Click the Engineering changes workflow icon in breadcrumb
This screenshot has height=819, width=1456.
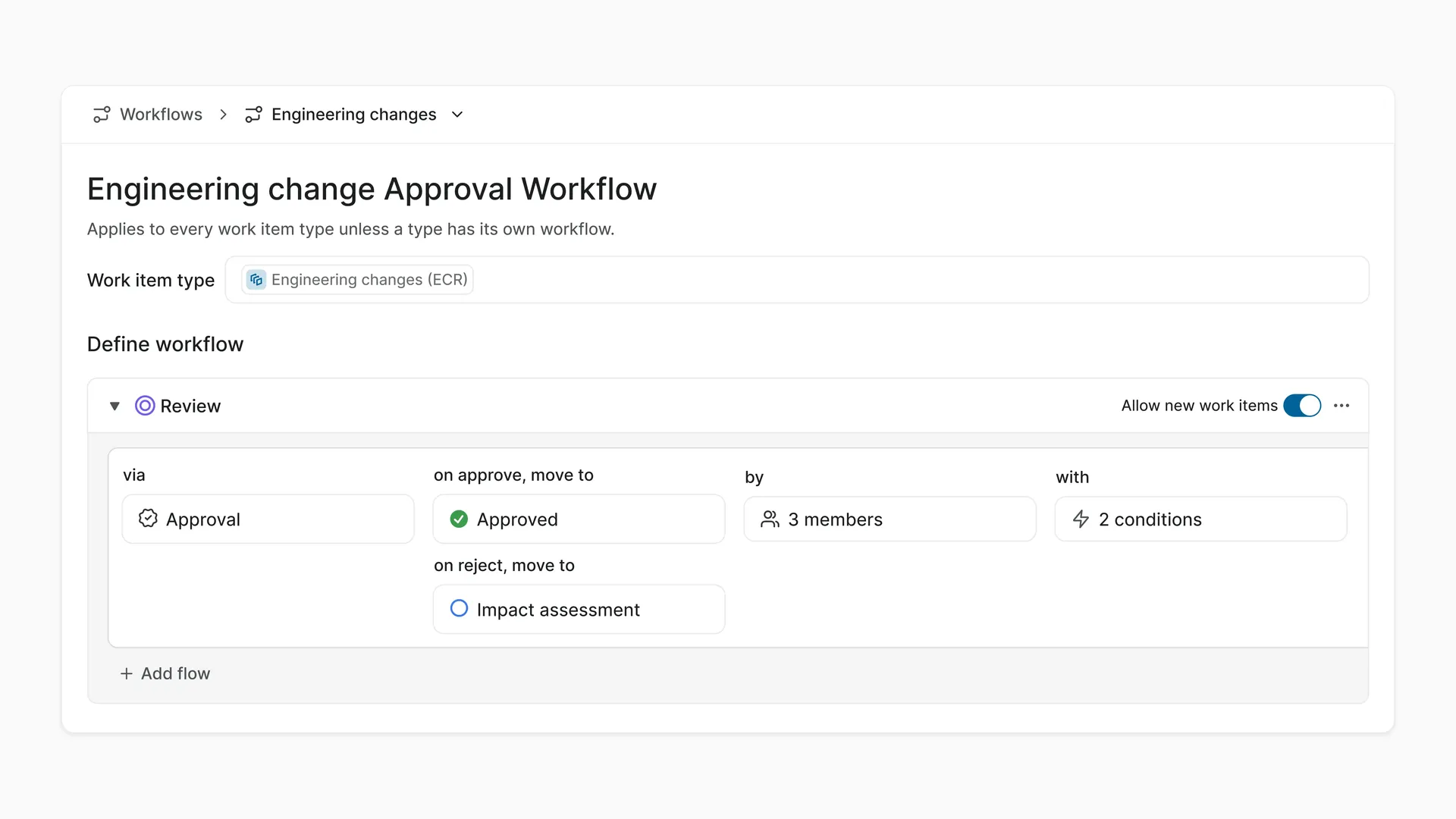tap(253, 115)
